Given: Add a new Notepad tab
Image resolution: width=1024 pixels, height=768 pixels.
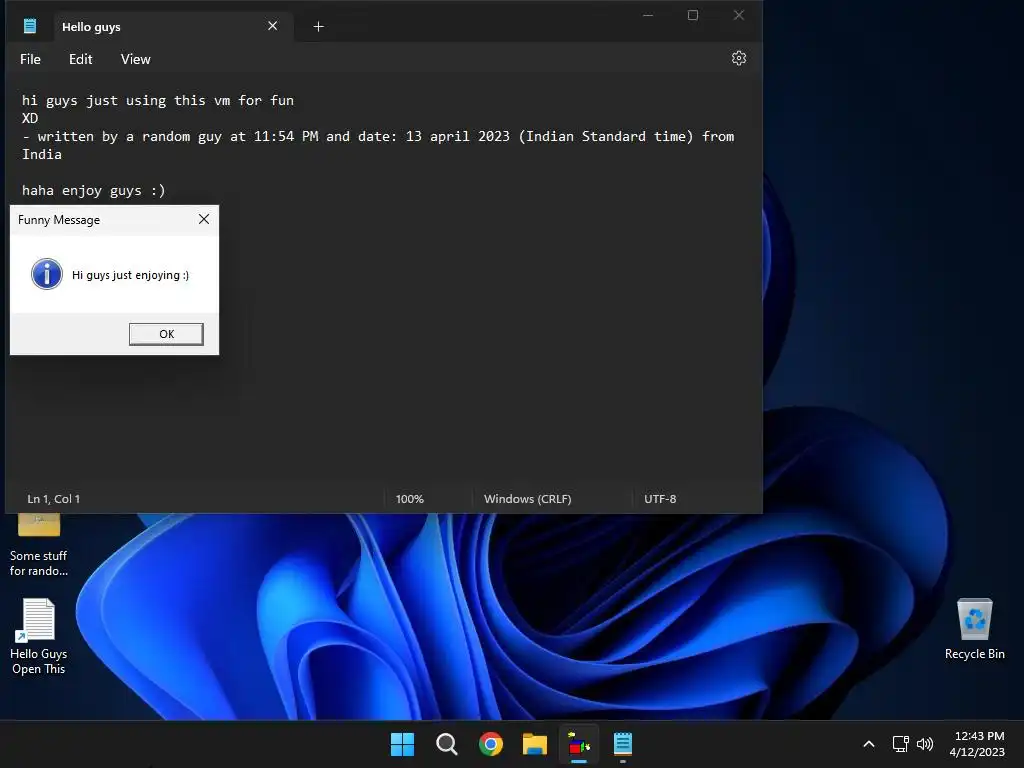Looking at the screenshot, I should (x=318, y=27).
